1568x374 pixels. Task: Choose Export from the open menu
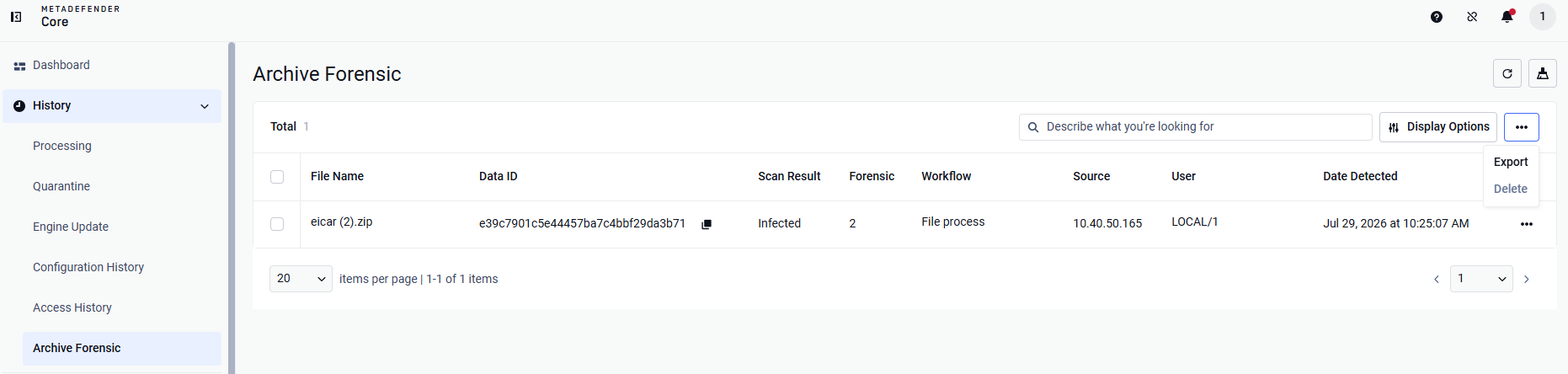[x=1511, y=162]
